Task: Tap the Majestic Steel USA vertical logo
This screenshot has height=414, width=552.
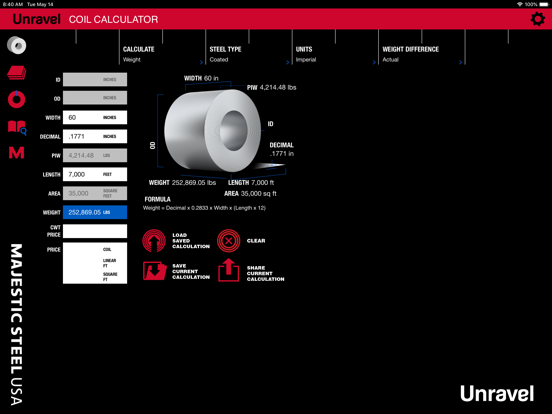Action: pyautogui.click(x=17, y=324)
